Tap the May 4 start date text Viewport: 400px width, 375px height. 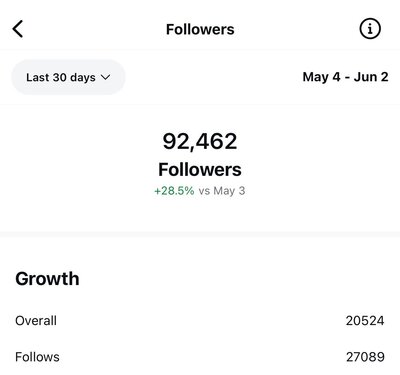tap(321, 77)
